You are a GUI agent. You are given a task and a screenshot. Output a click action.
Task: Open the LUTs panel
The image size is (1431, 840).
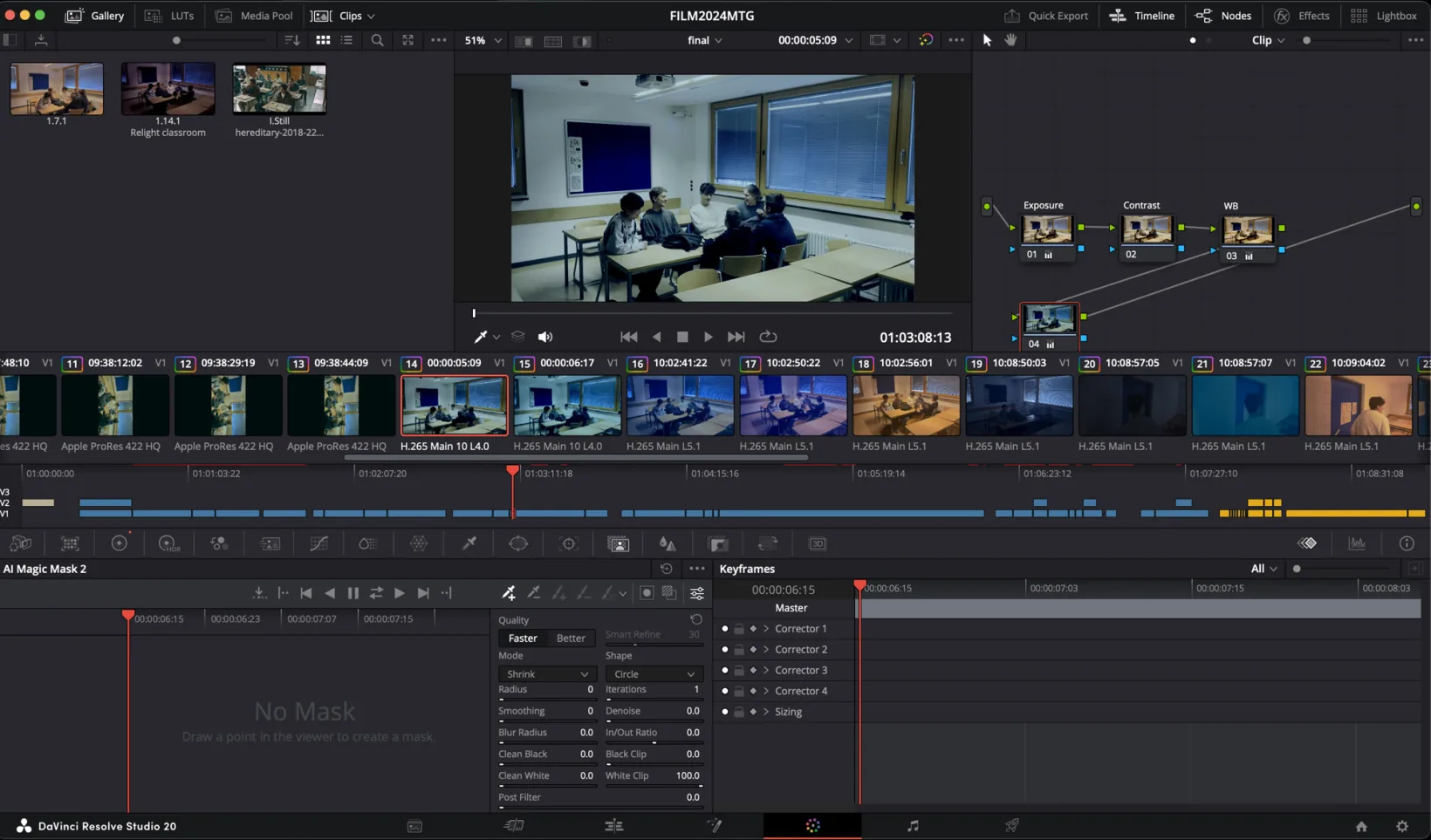[x=169, y=16]
